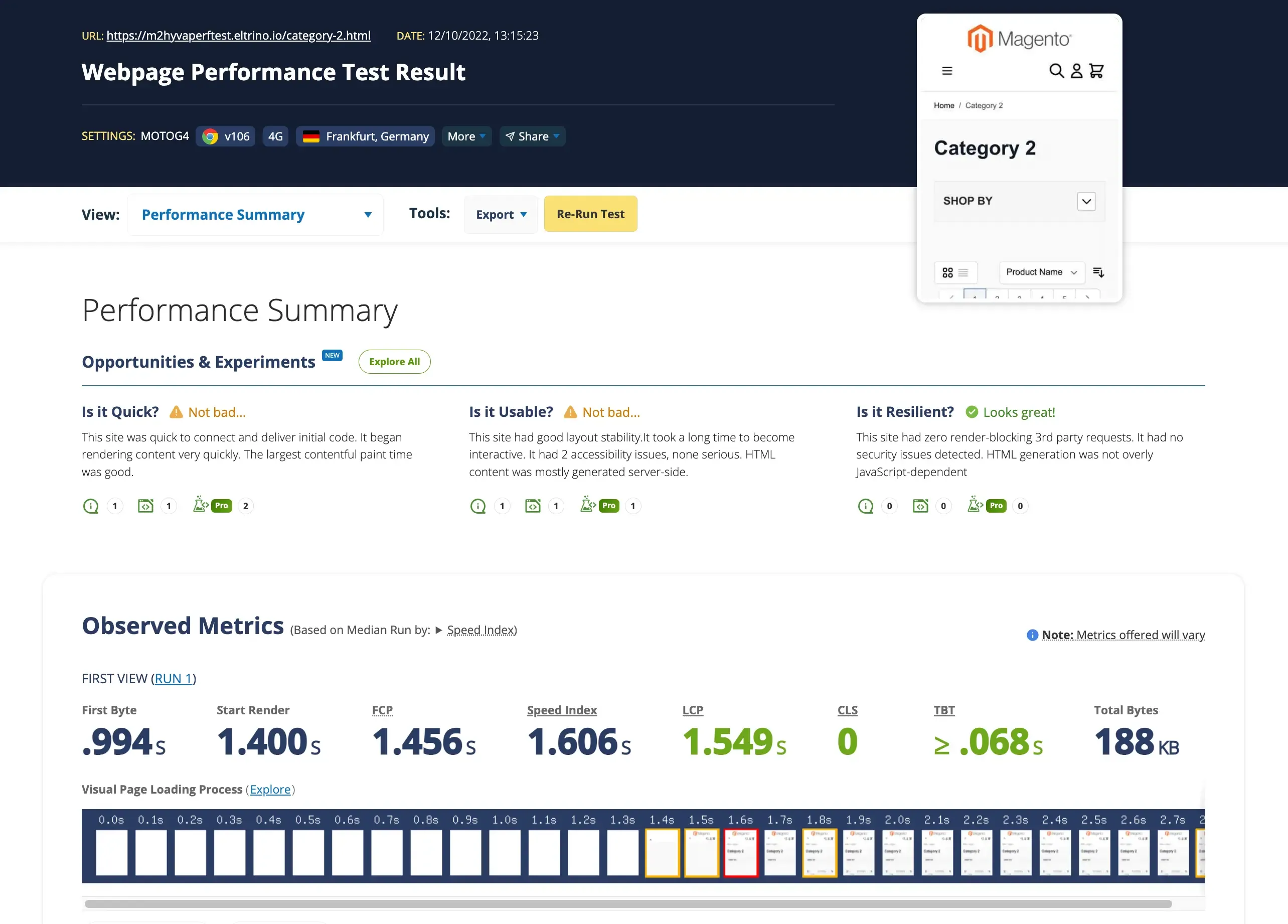Click the sort direction icon beside Product Name
The height and width of the screenshot is (924, 1288).
click(x=1098, y=272)
